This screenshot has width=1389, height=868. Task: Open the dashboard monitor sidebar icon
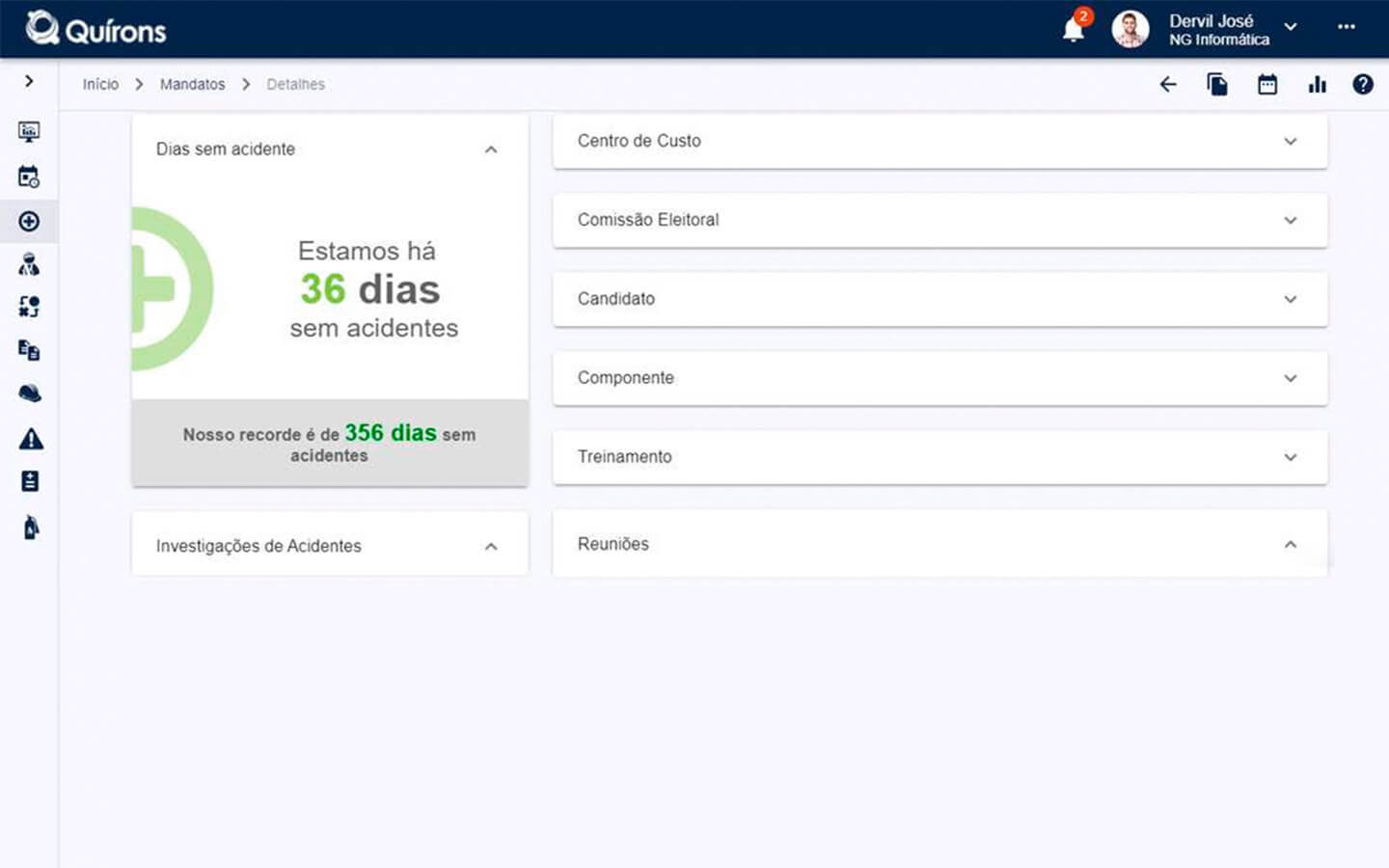pos(30,131)
